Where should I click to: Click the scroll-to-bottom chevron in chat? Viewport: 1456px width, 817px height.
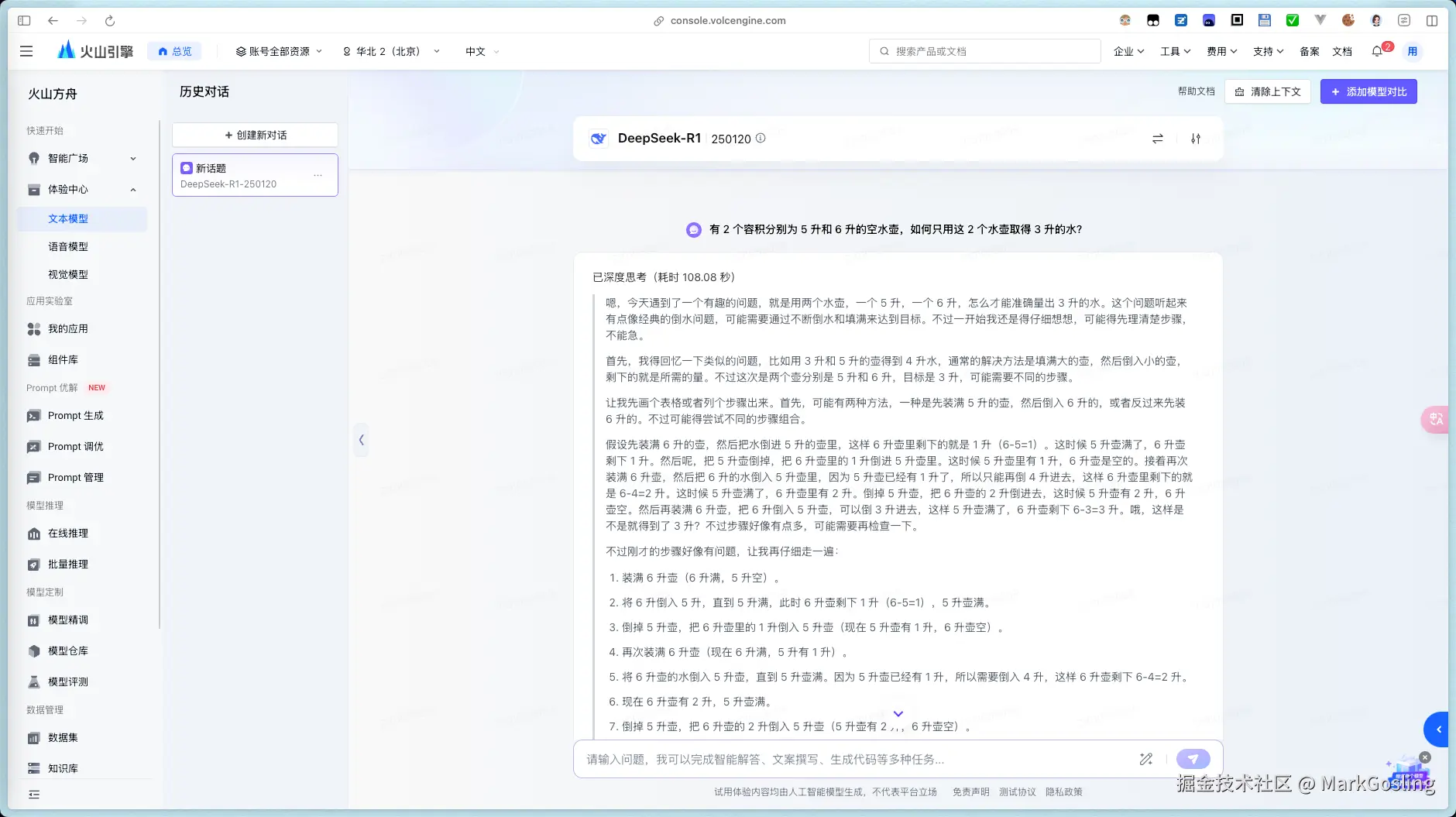(898, 714)
